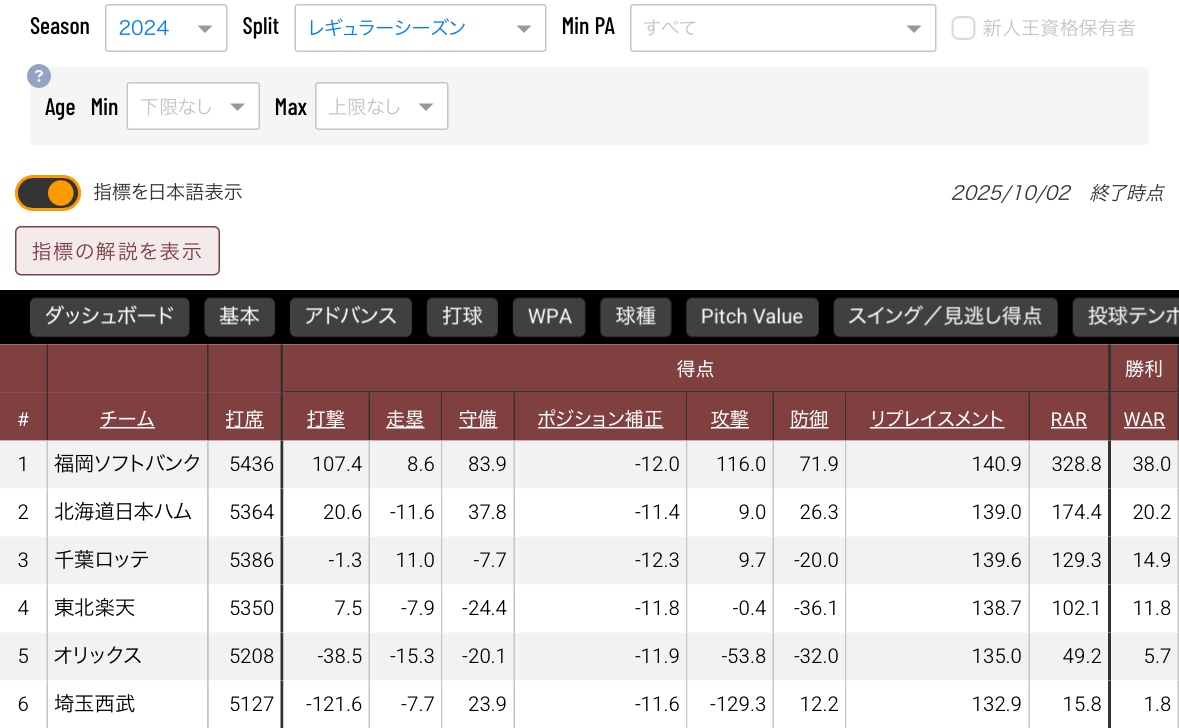This screenshot has height=728, width=1179.
Task: Check the 新人王資格保有者 checkbox
Action: 963,28
